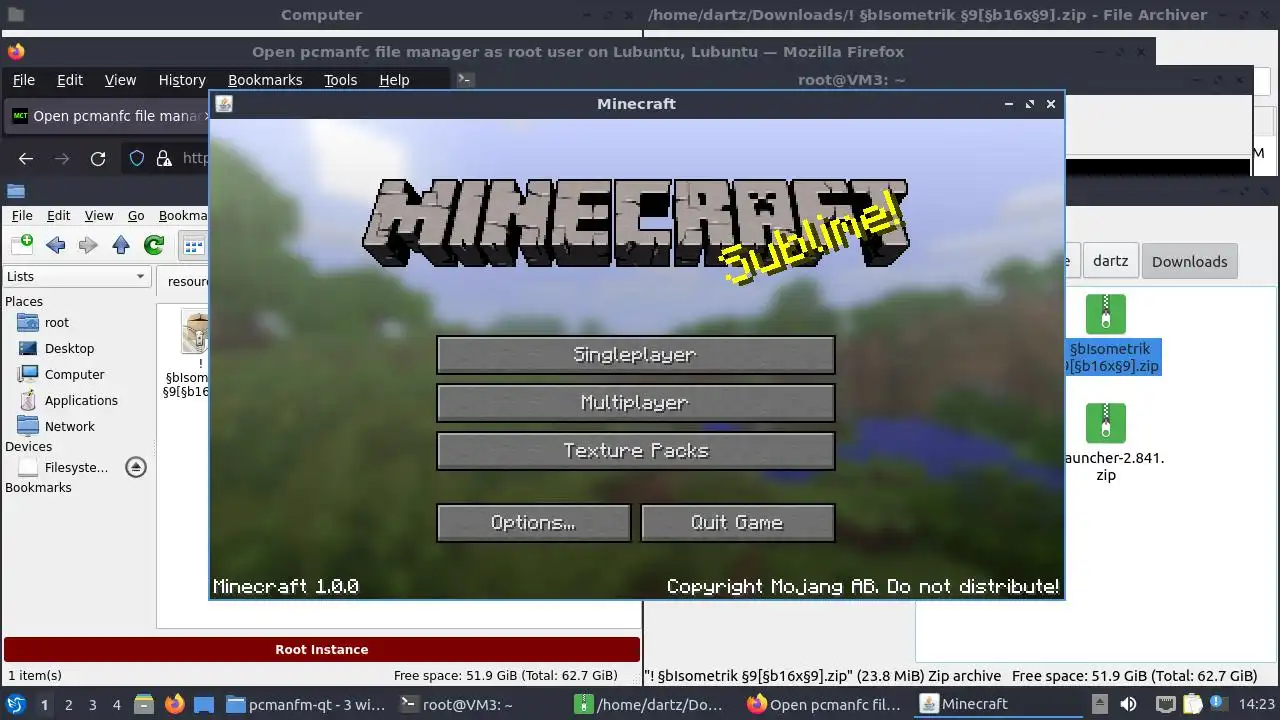Open pcmanfm File menu

pos(22,216)
